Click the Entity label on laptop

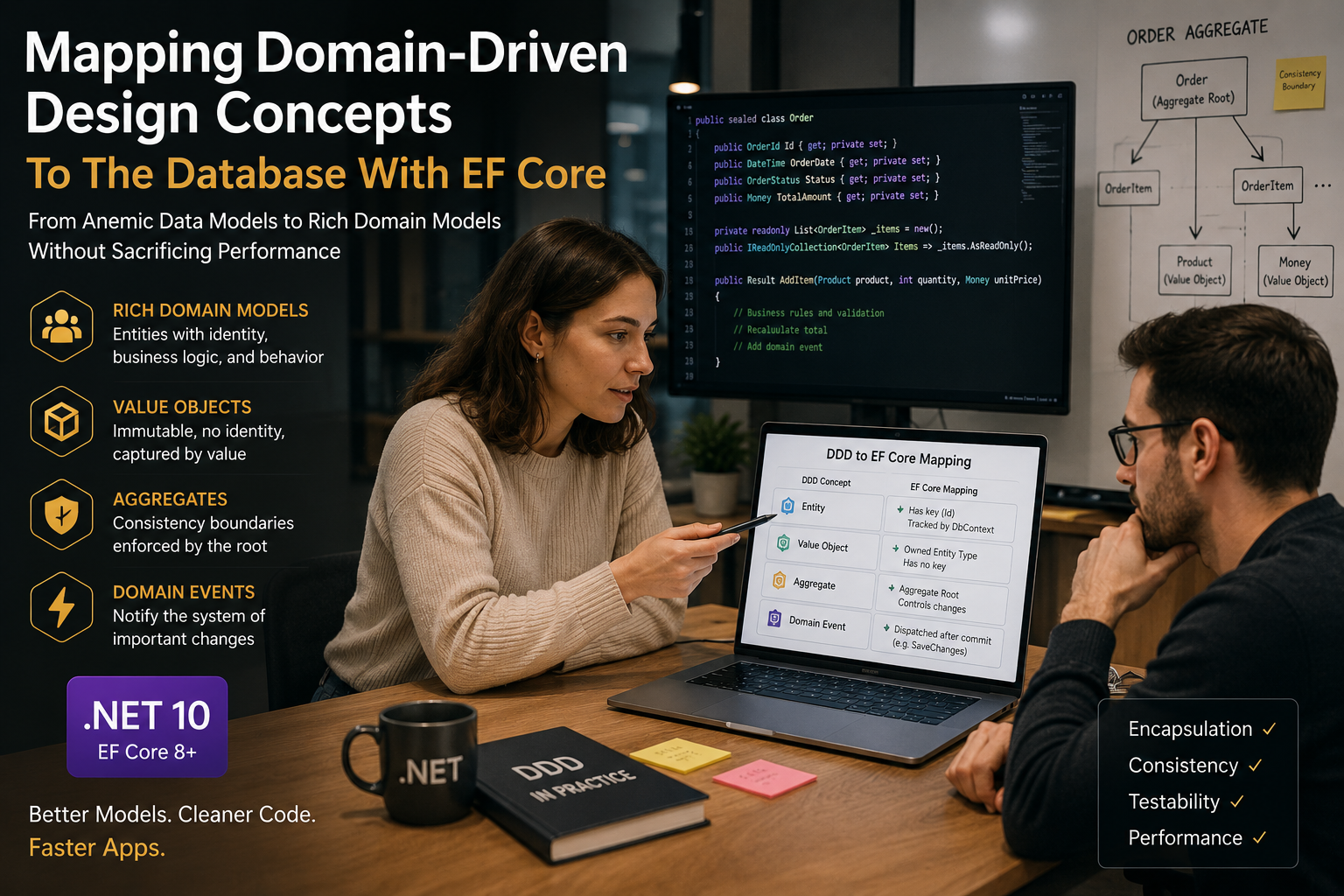(x=813, y=507)
